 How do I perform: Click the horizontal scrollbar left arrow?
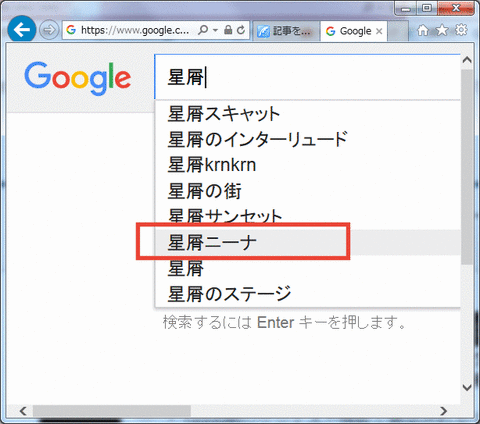23,411
